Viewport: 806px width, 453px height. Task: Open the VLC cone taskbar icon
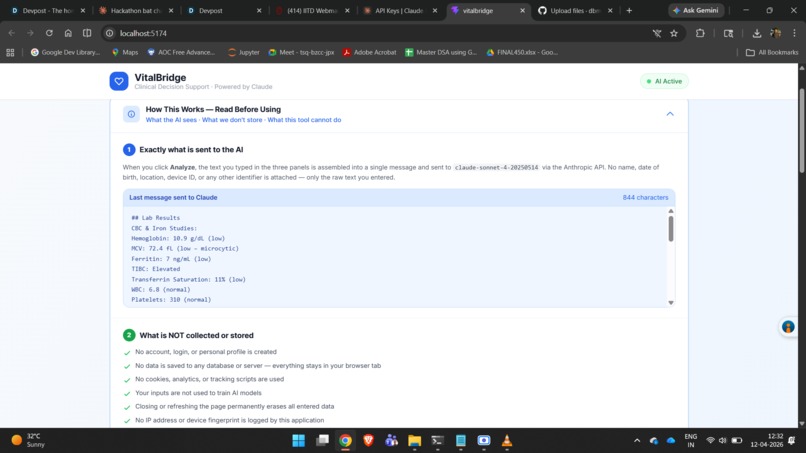(507, 441)
